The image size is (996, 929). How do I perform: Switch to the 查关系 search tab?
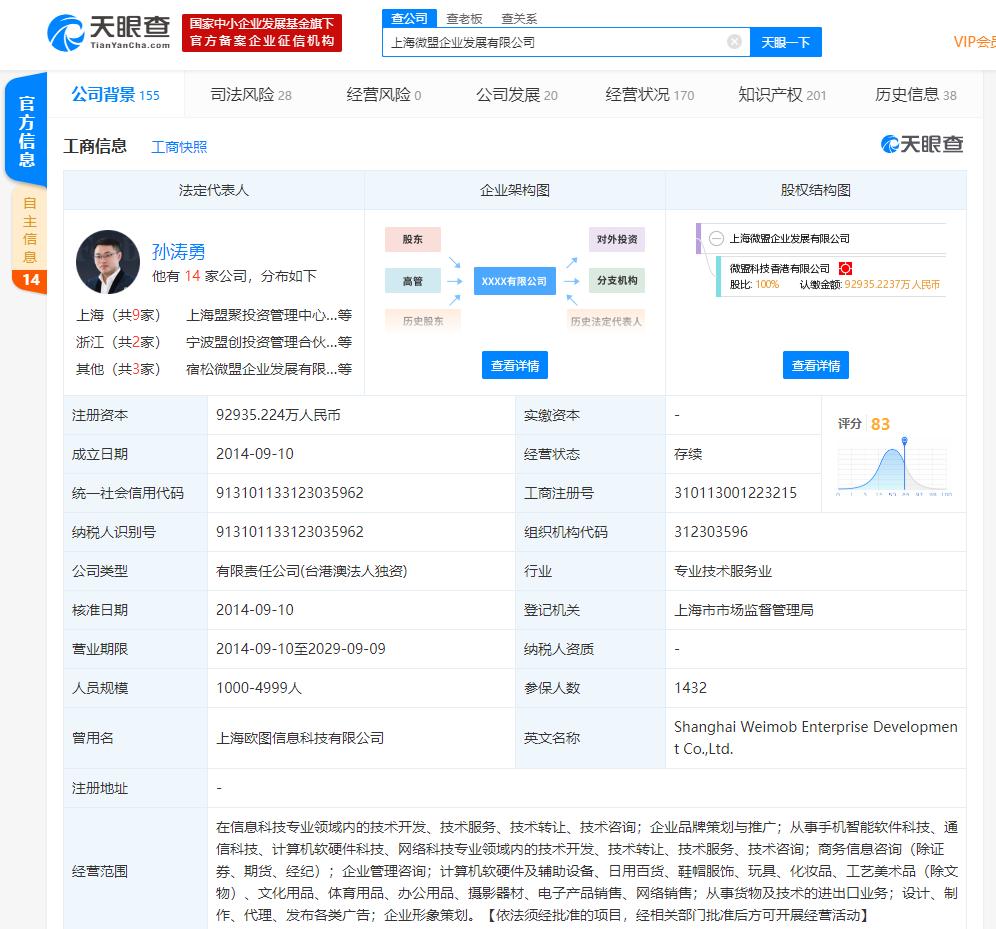[519, 19]
